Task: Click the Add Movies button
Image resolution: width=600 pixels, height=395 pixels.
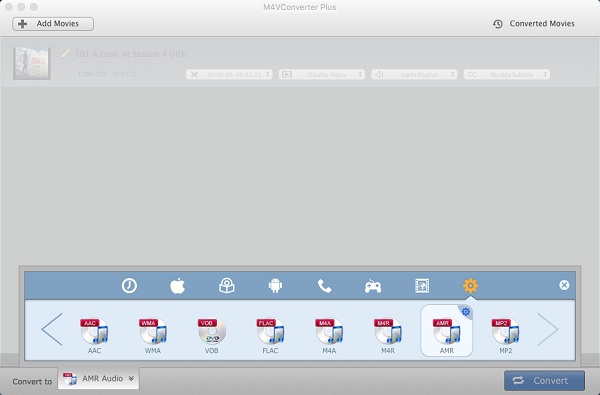Action: coord(53,24)
